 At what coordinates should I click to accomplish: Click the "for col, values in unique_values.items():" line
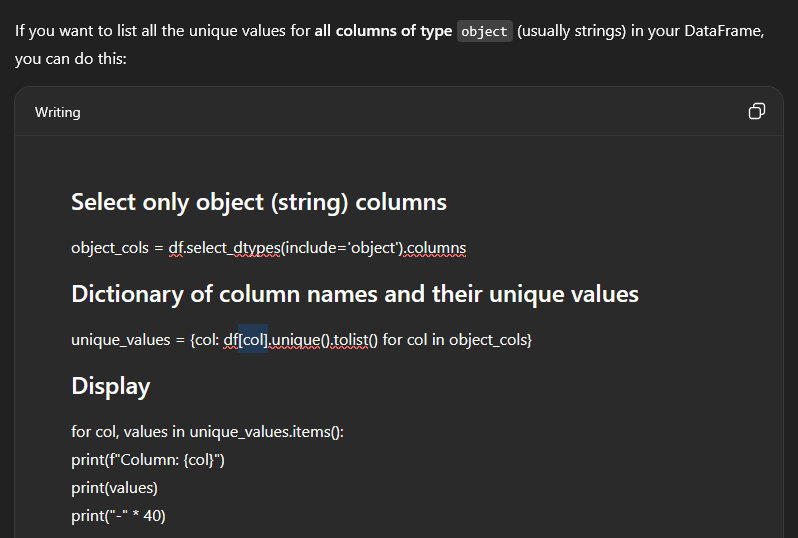207,432
